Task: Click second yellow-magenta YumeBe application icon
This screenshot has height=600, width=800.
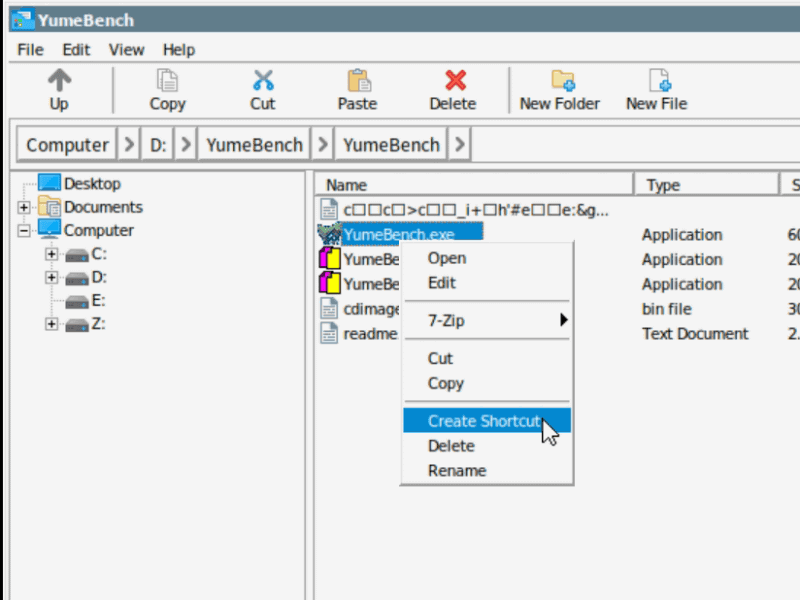Action: coord(330,283)
